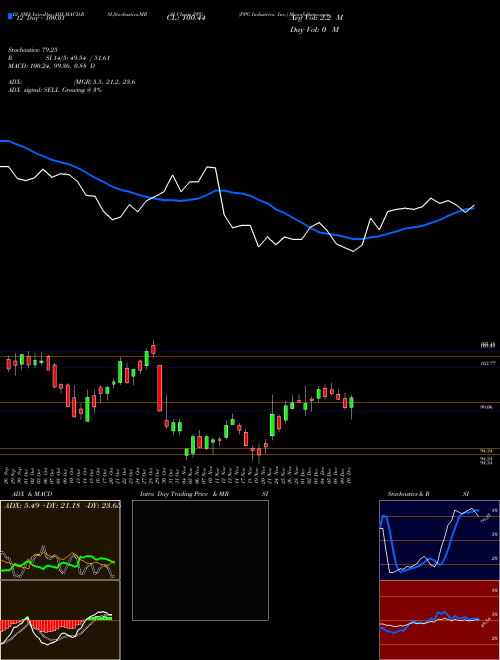Click the first red candlestick on the chart
Screen dimensions: 500x660
click(8, 364)
